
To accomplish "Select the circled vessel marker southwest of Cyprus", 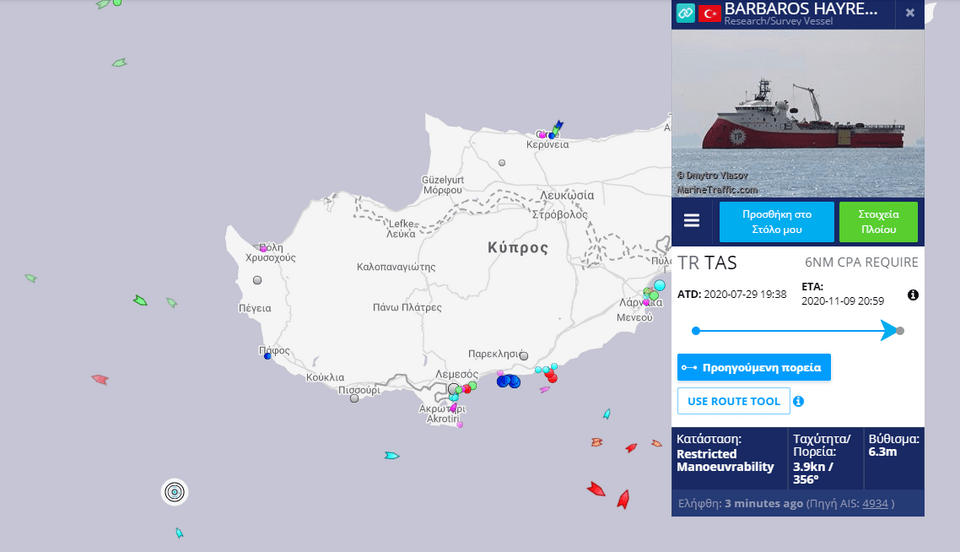I will (175, 491).
